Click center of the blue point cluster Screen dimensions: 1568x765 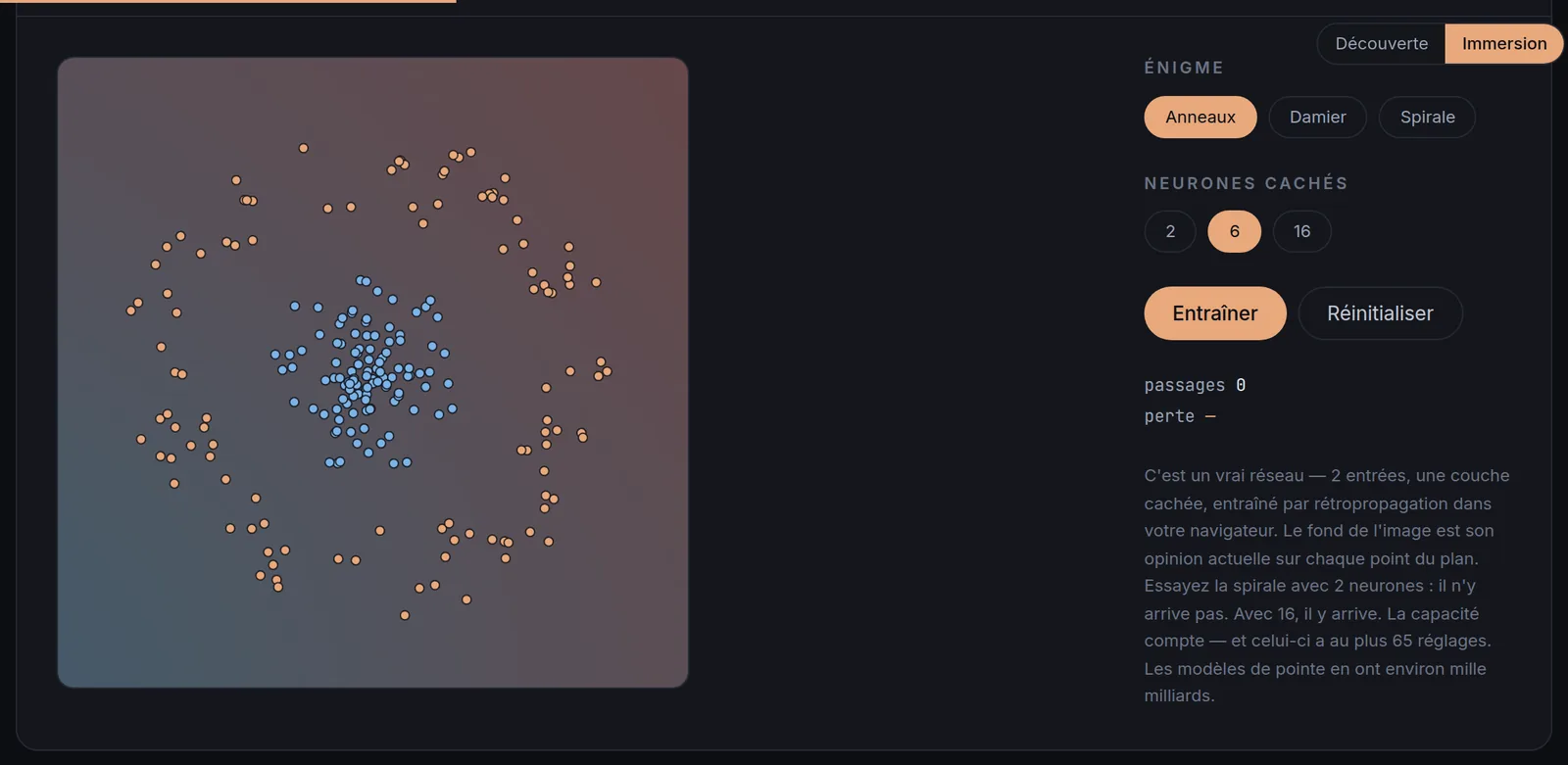[x=365, y=375]
